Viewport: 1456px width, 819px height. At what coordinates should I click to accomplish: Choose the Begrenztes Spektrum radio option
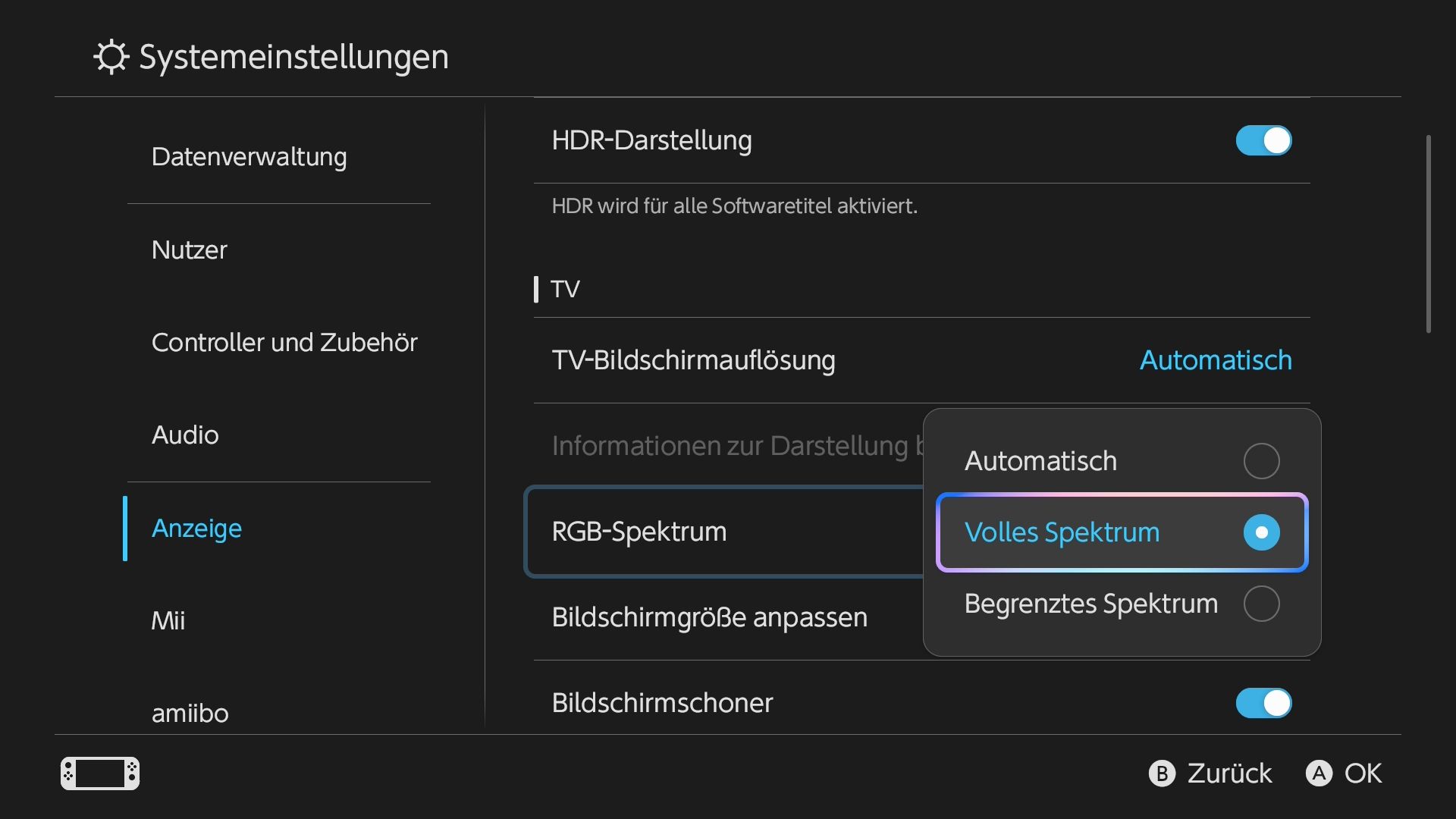pos(1122,604)
